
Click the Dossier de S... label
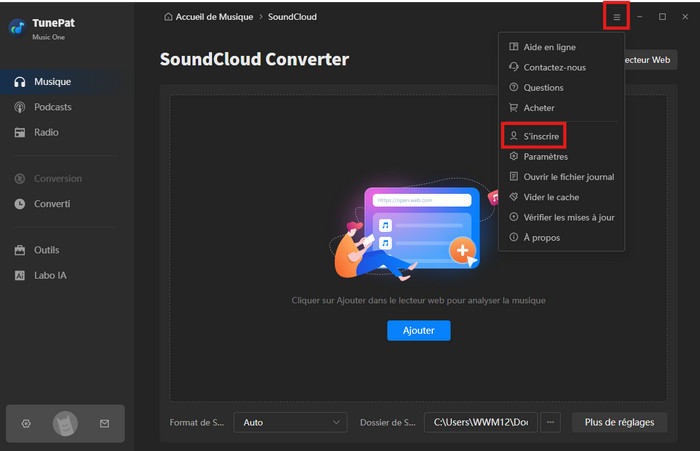(388, 422)
